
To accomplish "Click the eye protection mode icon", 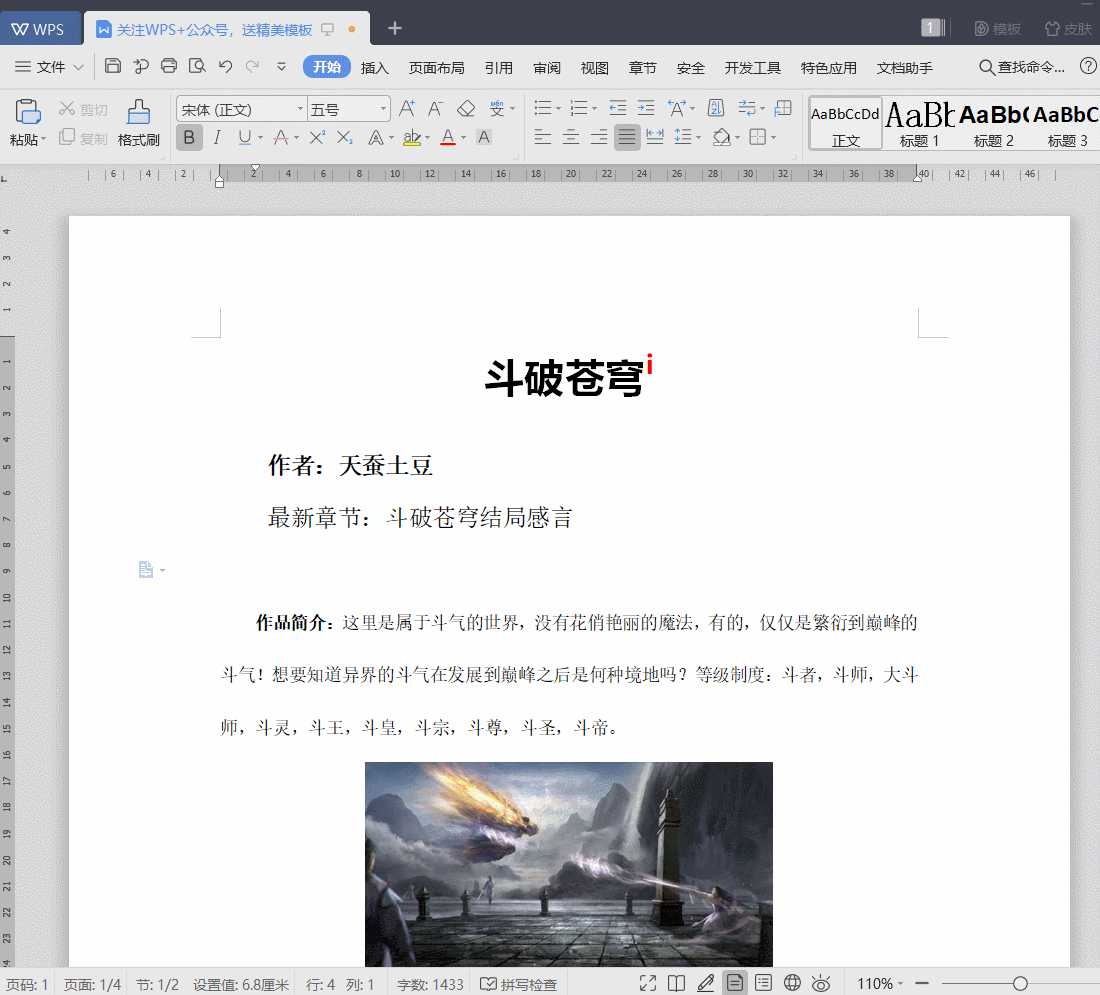I will [x=821, y=984].
